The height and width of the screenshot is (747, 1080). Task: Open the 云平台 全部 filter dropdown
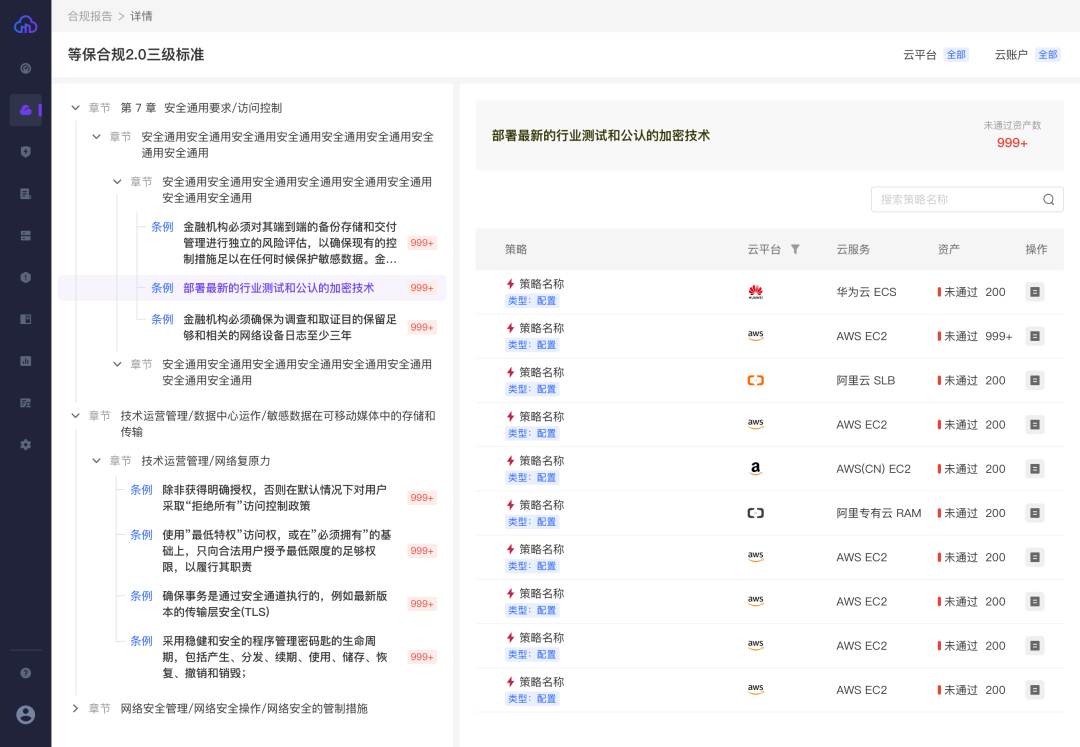click(x=956, y=55)
